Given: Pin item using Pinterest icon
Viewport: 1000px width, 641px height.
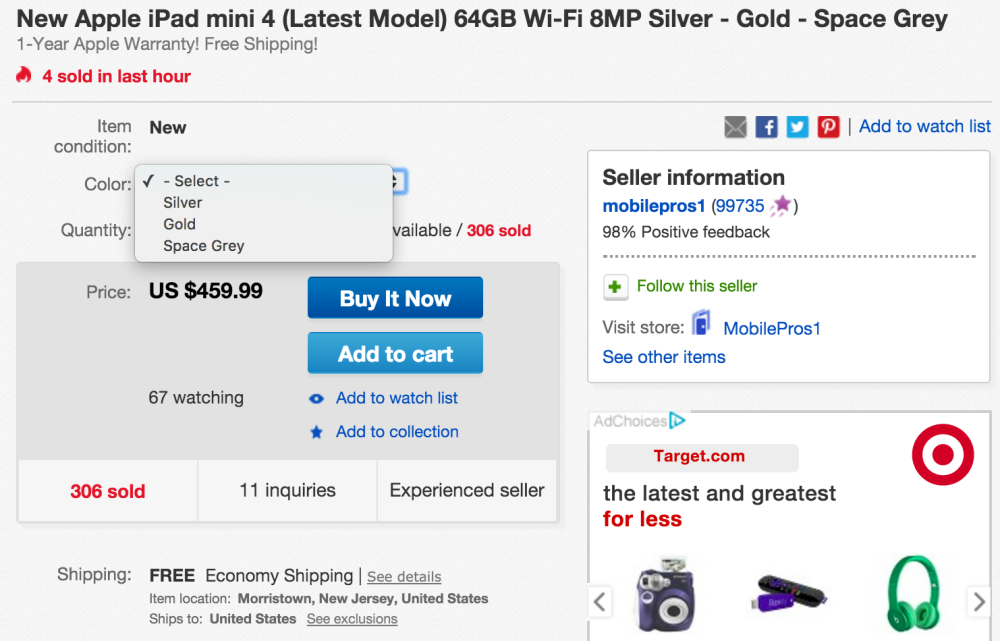Looking at the screenshot, I should [828, 127].
